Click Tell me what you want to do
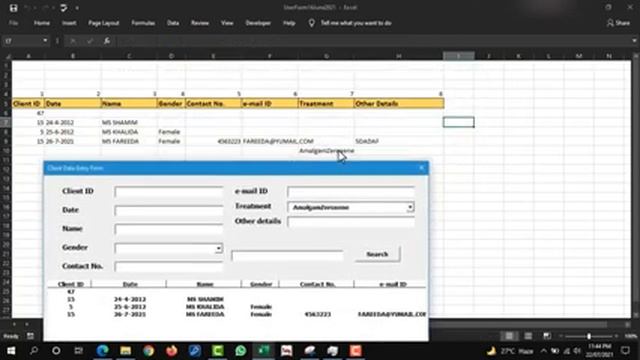The width and height of the screenshot is (640, 360). (x=356, y=23)
